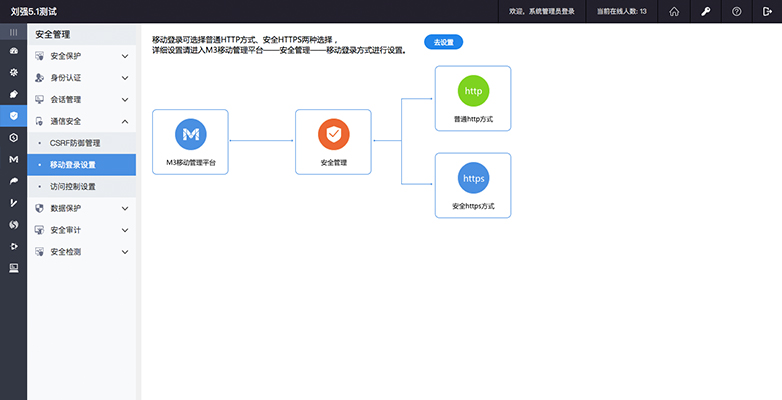Click the hexagon icon in dark sidebar
This screenshot has width=782, height=400.
(13, 138)
